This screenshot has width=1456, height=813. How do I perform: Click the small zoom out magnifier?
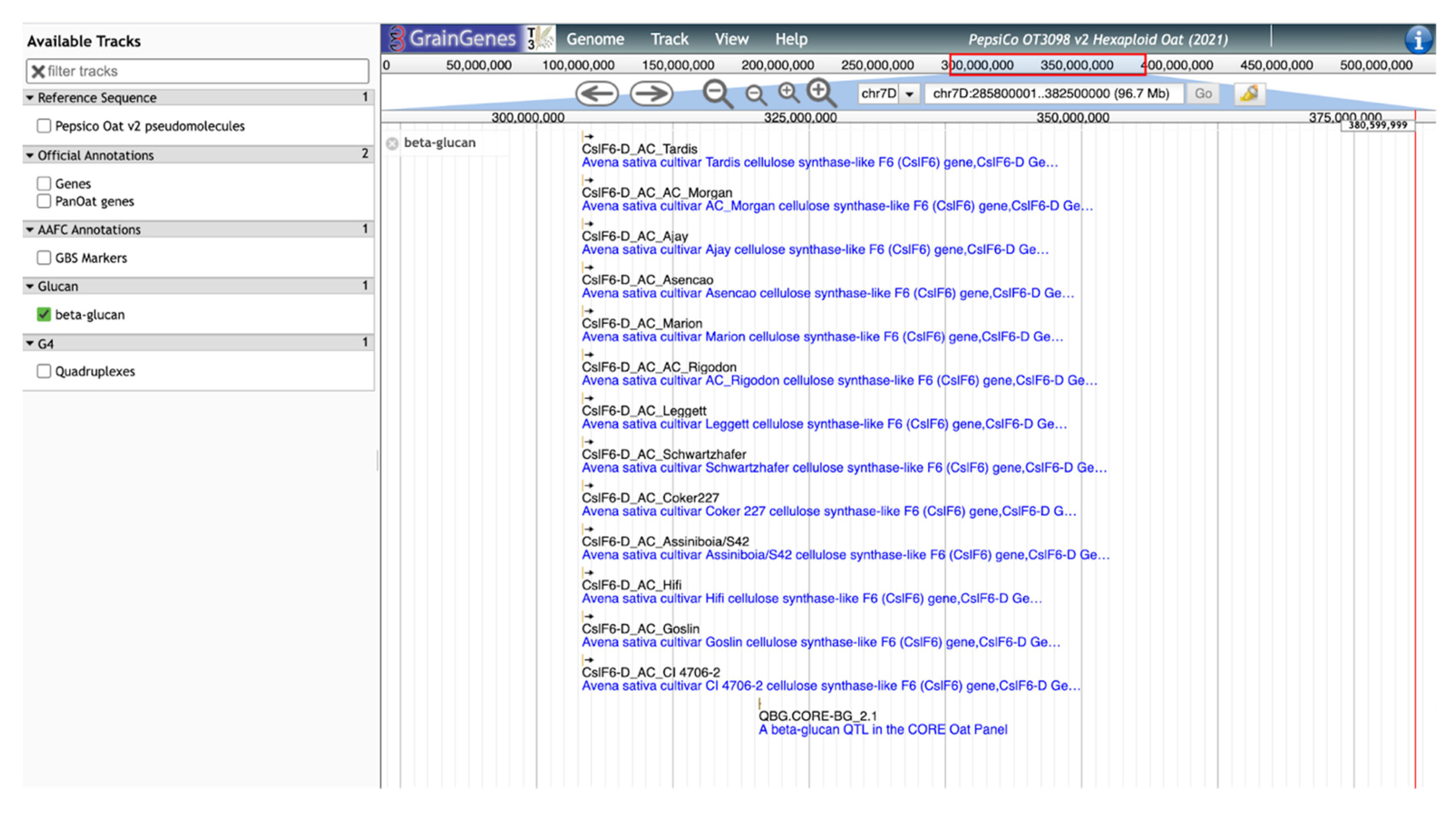click(755, 94)
